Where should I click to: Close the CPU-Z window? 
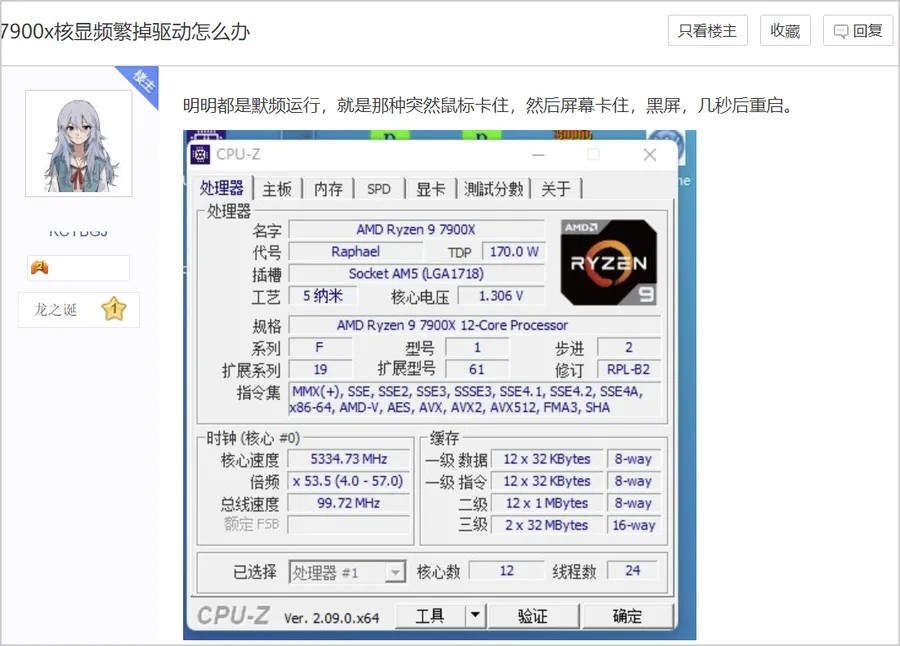(x=649, y=154)
